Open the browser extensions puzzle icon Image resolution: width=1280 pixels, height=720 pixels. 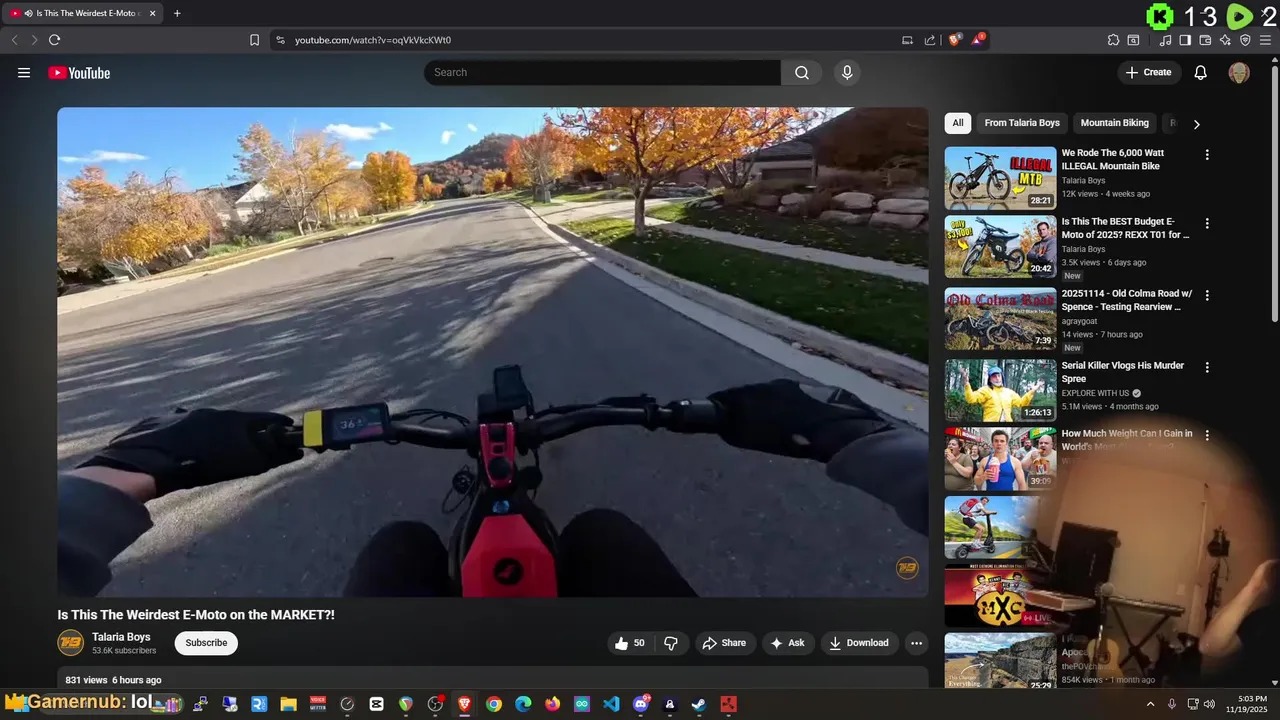point(1113,40)
